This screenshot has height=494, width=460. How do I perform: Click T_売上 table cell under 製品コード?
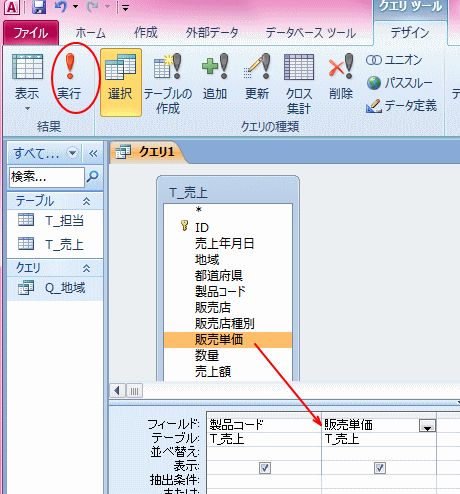264,439
